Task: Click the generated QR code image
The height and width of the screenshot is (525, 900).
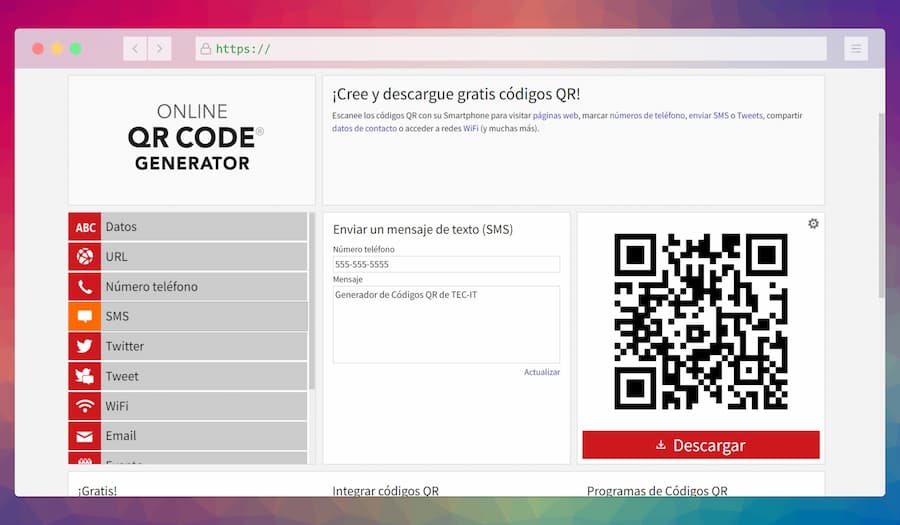Action: point(701,321)
